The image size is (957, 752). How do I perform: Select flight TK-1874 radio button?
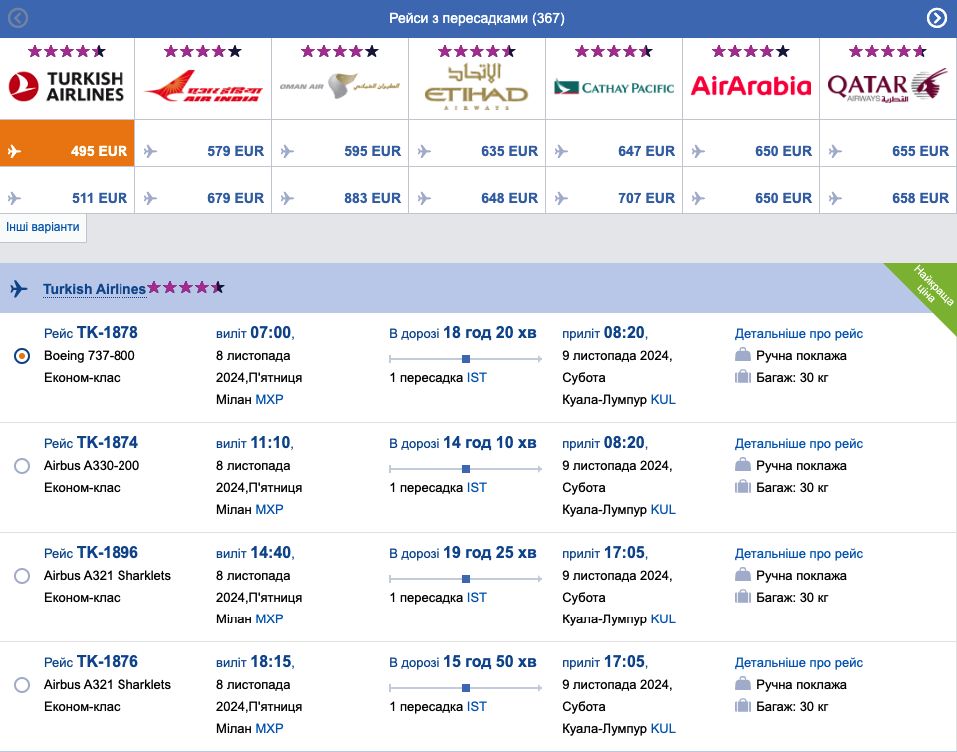(22, 466)
